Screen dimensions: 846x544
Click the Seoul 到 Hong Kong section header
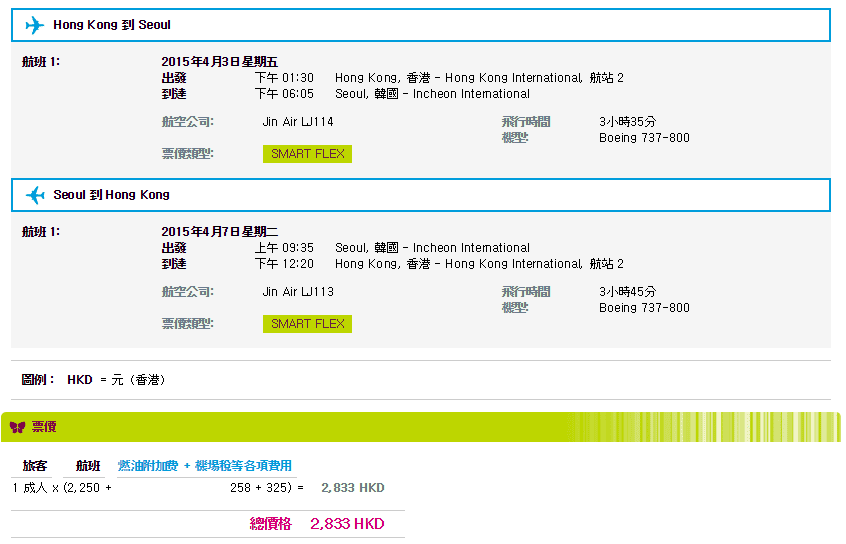111,195
